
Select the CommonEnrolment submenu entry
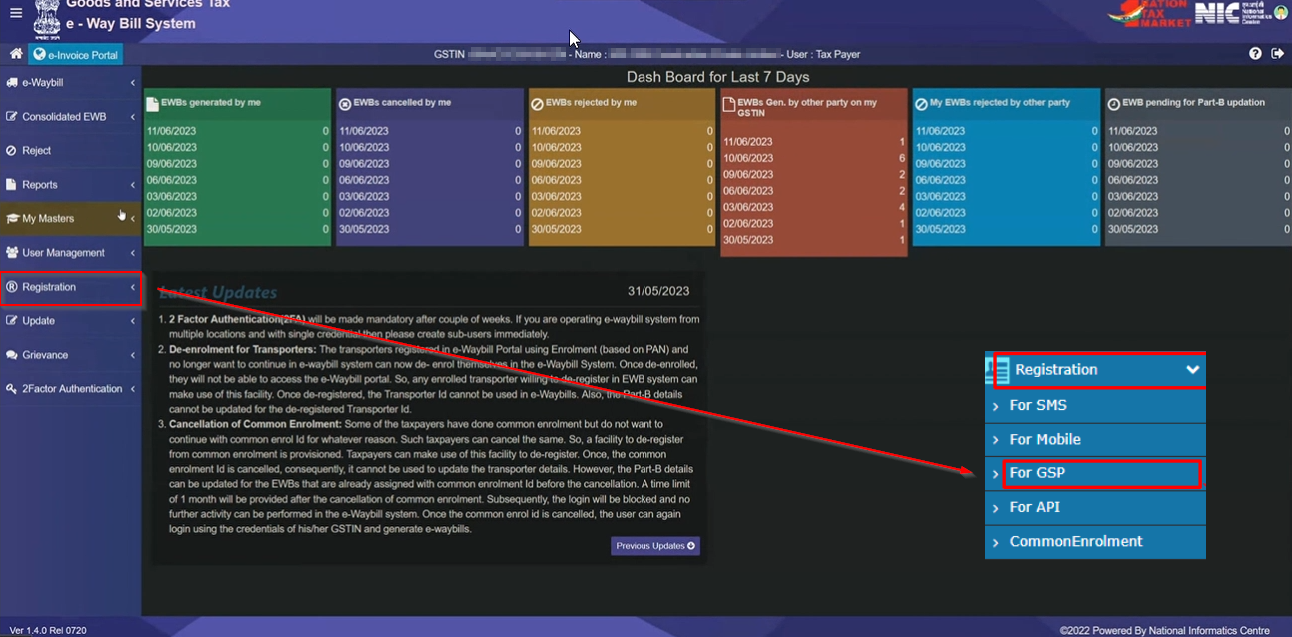pos(1076,541)
